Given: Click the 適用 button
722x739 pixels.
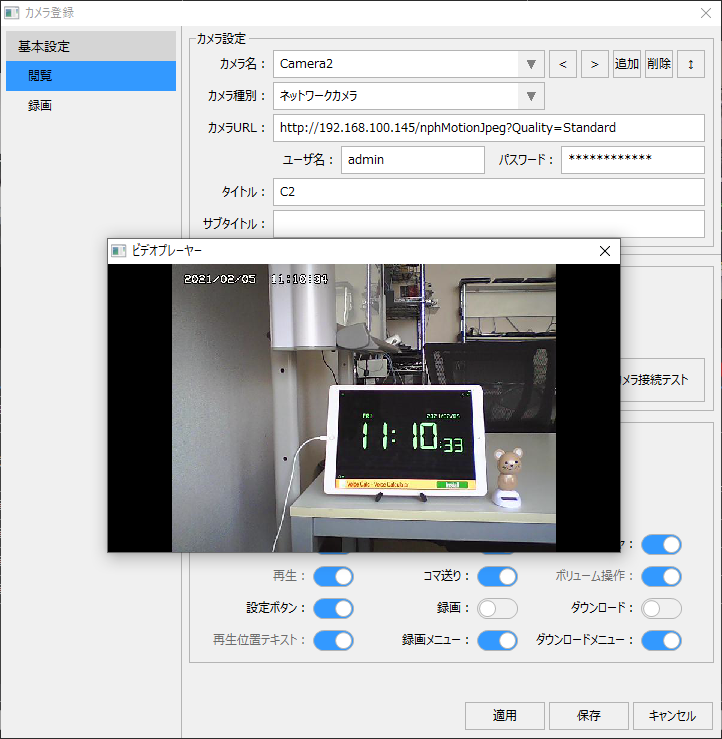Looking at the screenshot, I should tap(505, 716).
